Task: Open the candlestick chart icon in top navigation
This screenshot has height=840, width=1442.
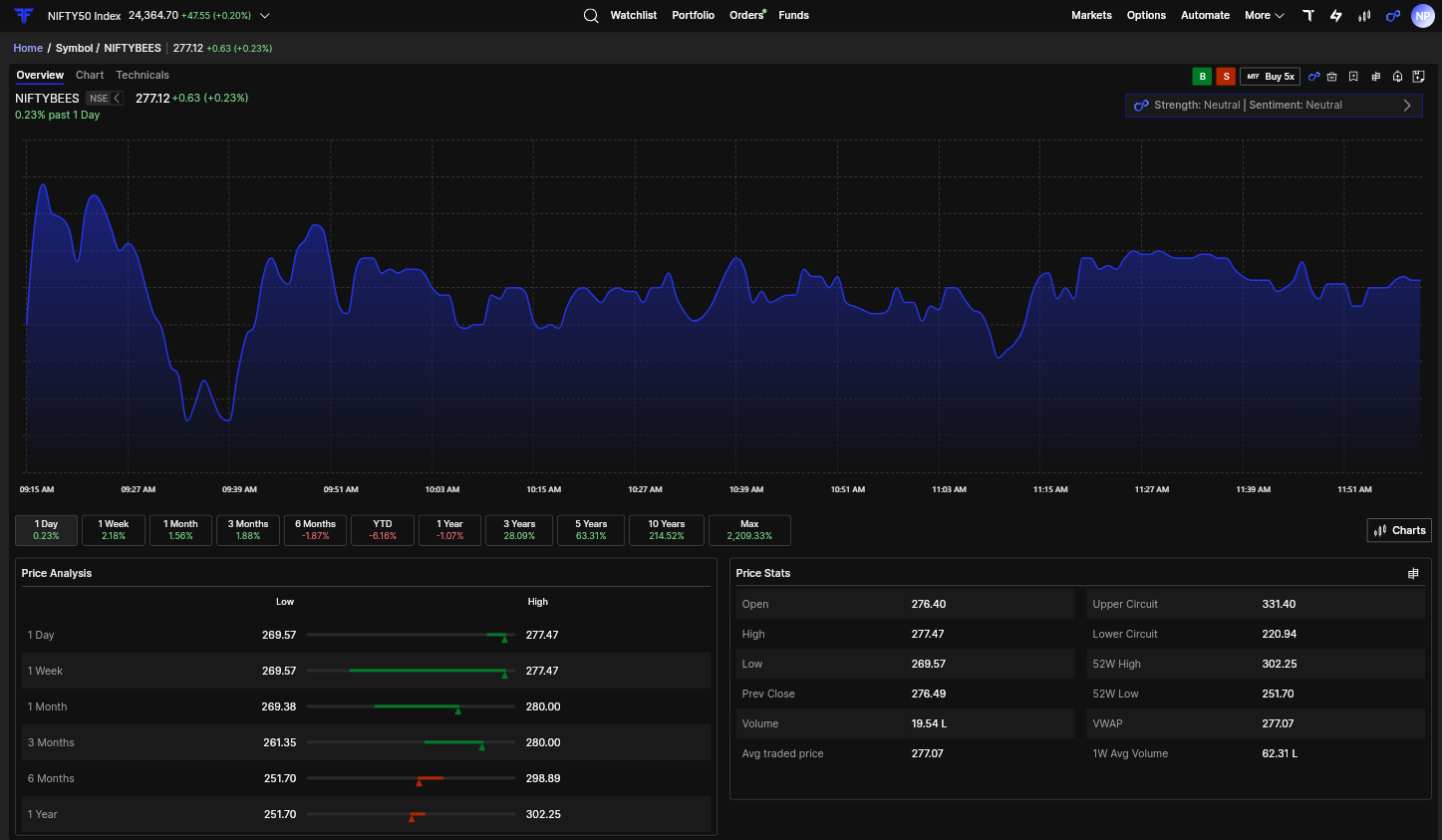Action: point(1364,15)
